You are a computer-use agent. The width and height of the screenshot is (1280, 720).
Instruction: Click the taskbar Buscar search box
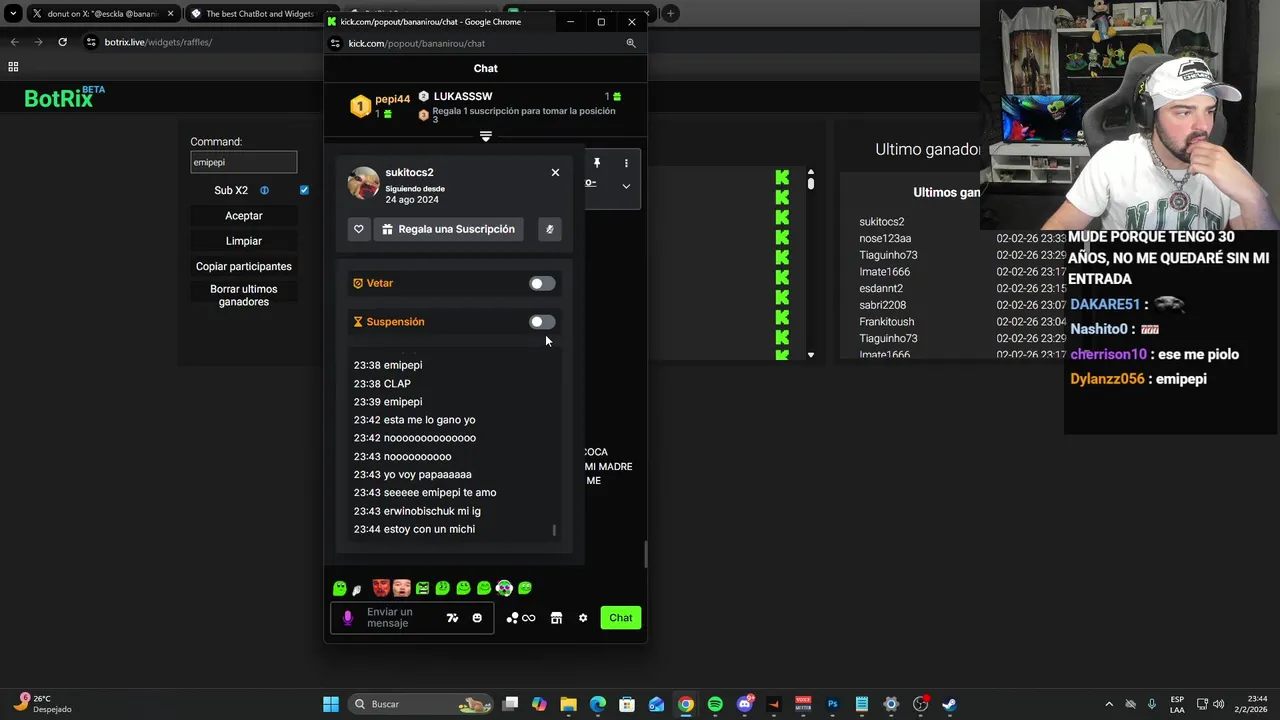(420, 704)
